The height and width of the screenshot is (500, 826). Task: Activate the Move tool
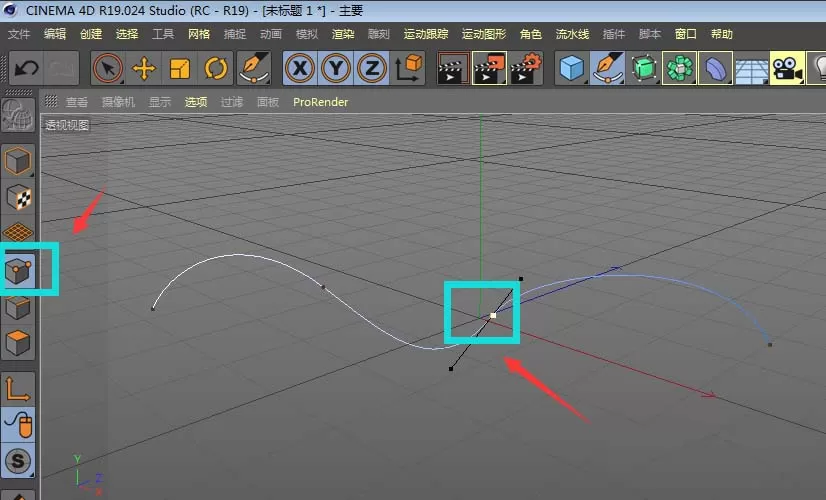[144, 68]
